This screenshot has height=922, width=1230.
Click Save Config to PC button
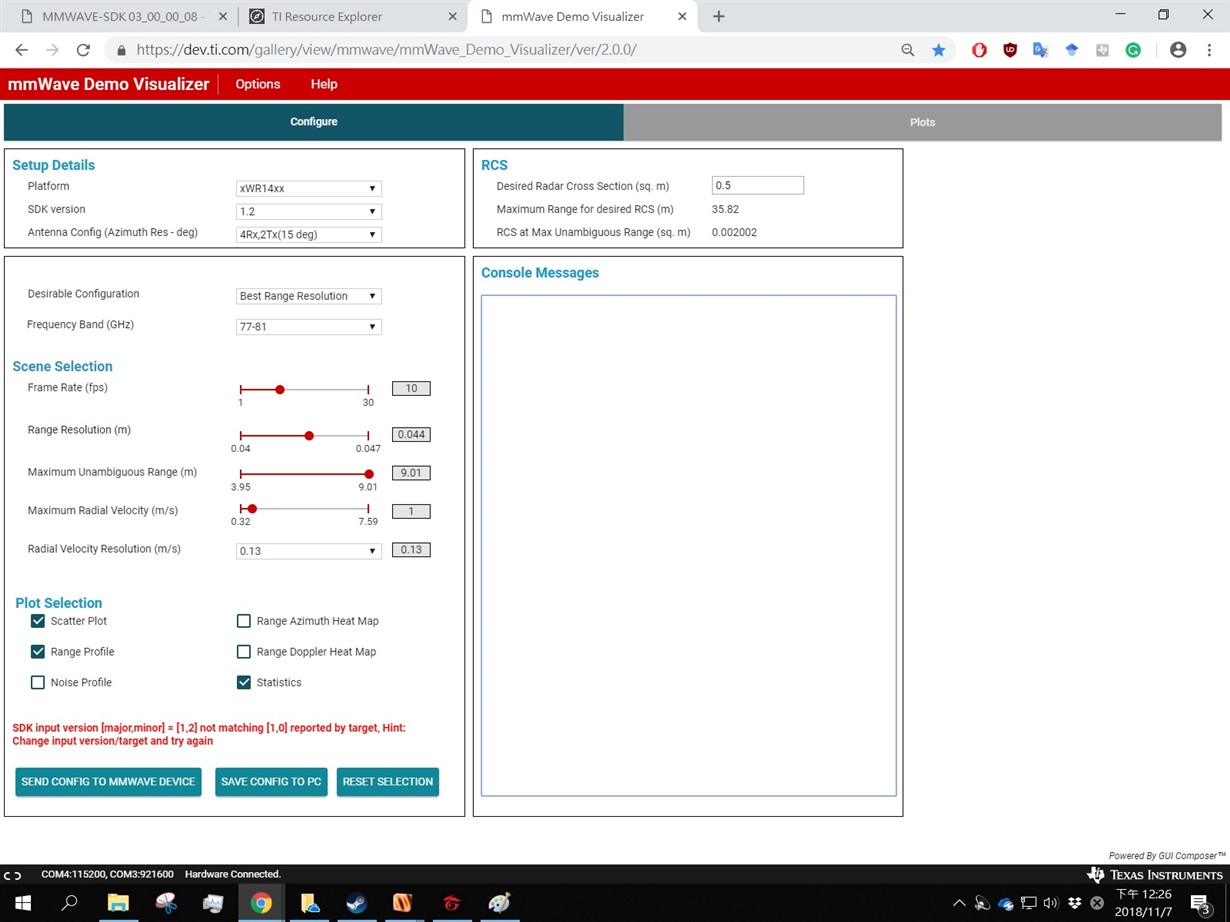271,782
